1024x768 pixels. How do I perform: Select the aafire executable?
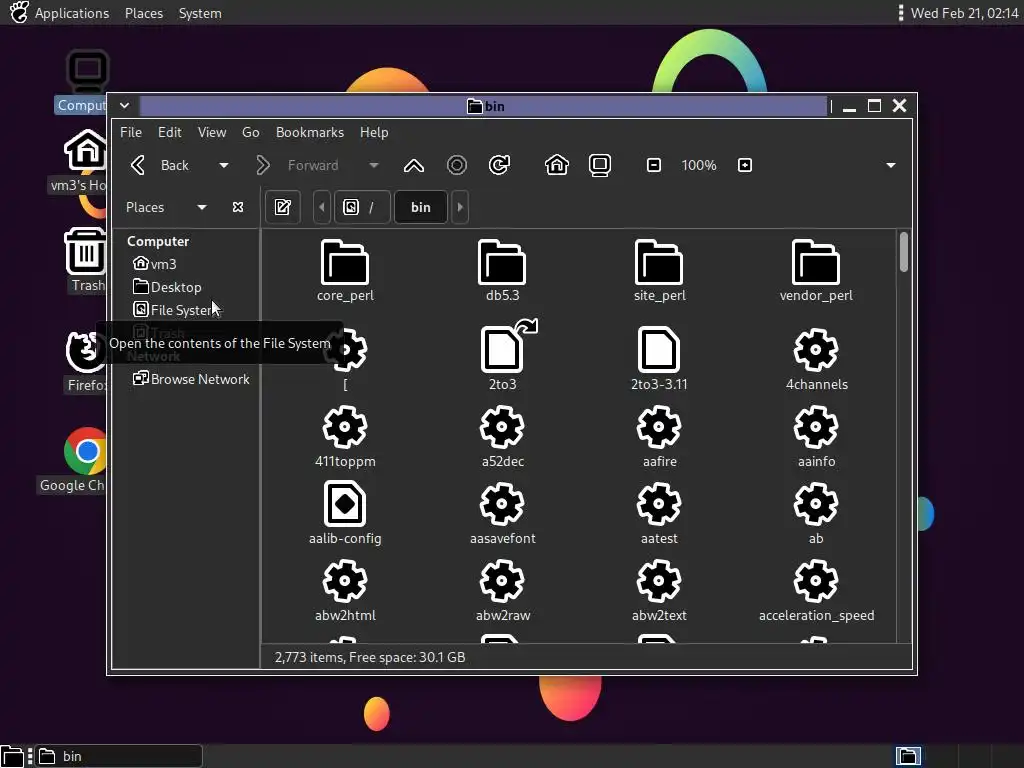(x=659, y=436)
